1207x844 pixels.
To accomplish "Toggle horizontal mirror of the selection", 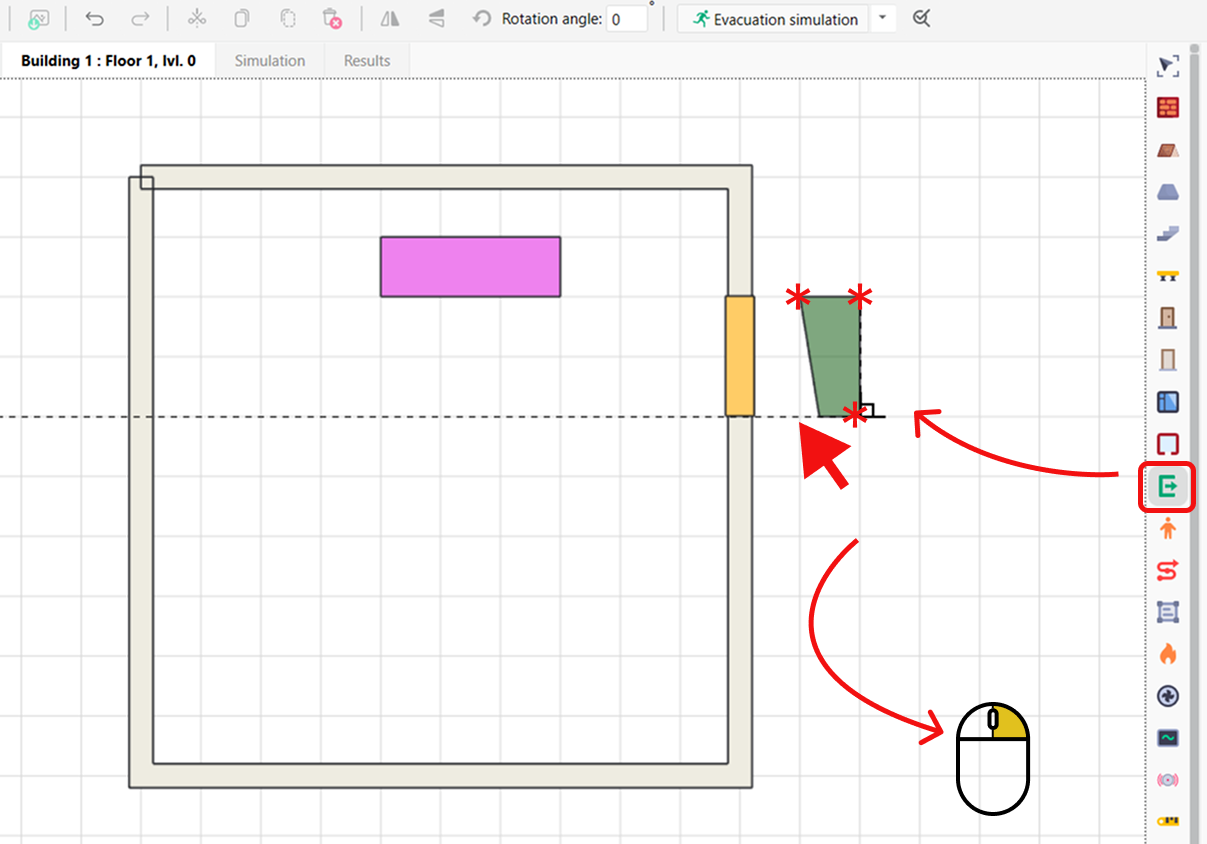I will (388, 18).
